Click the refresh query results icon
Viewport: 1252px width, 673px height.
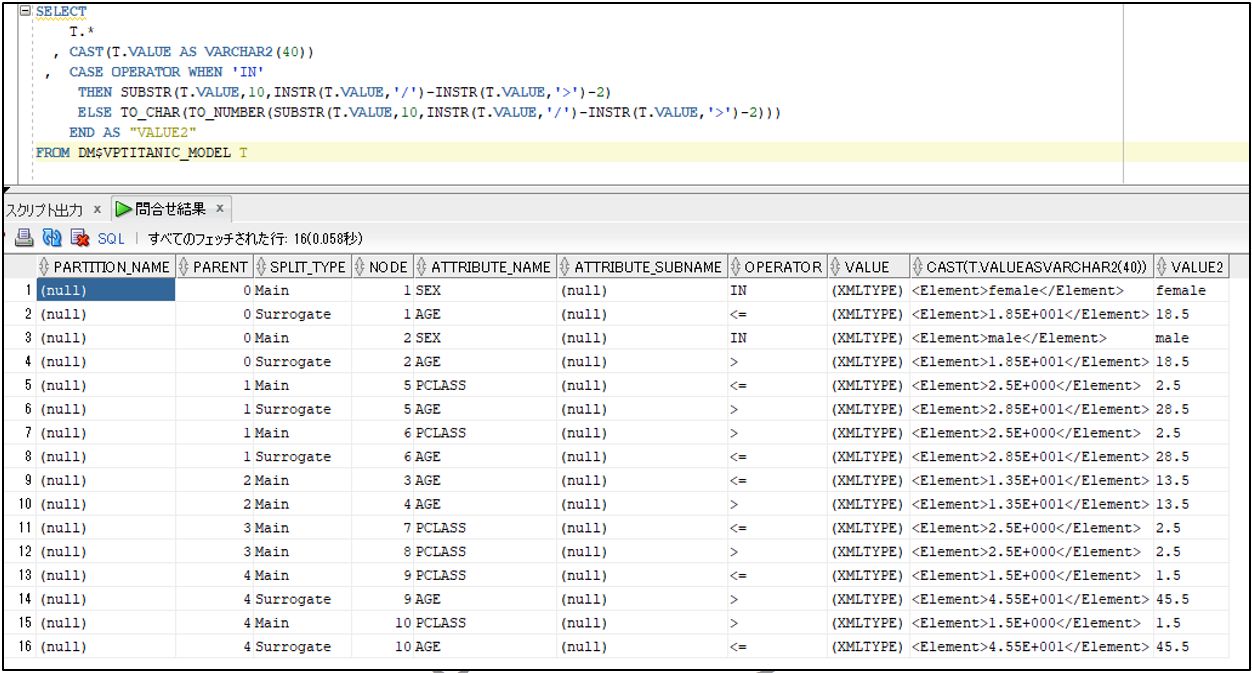(x=52, y=238)
